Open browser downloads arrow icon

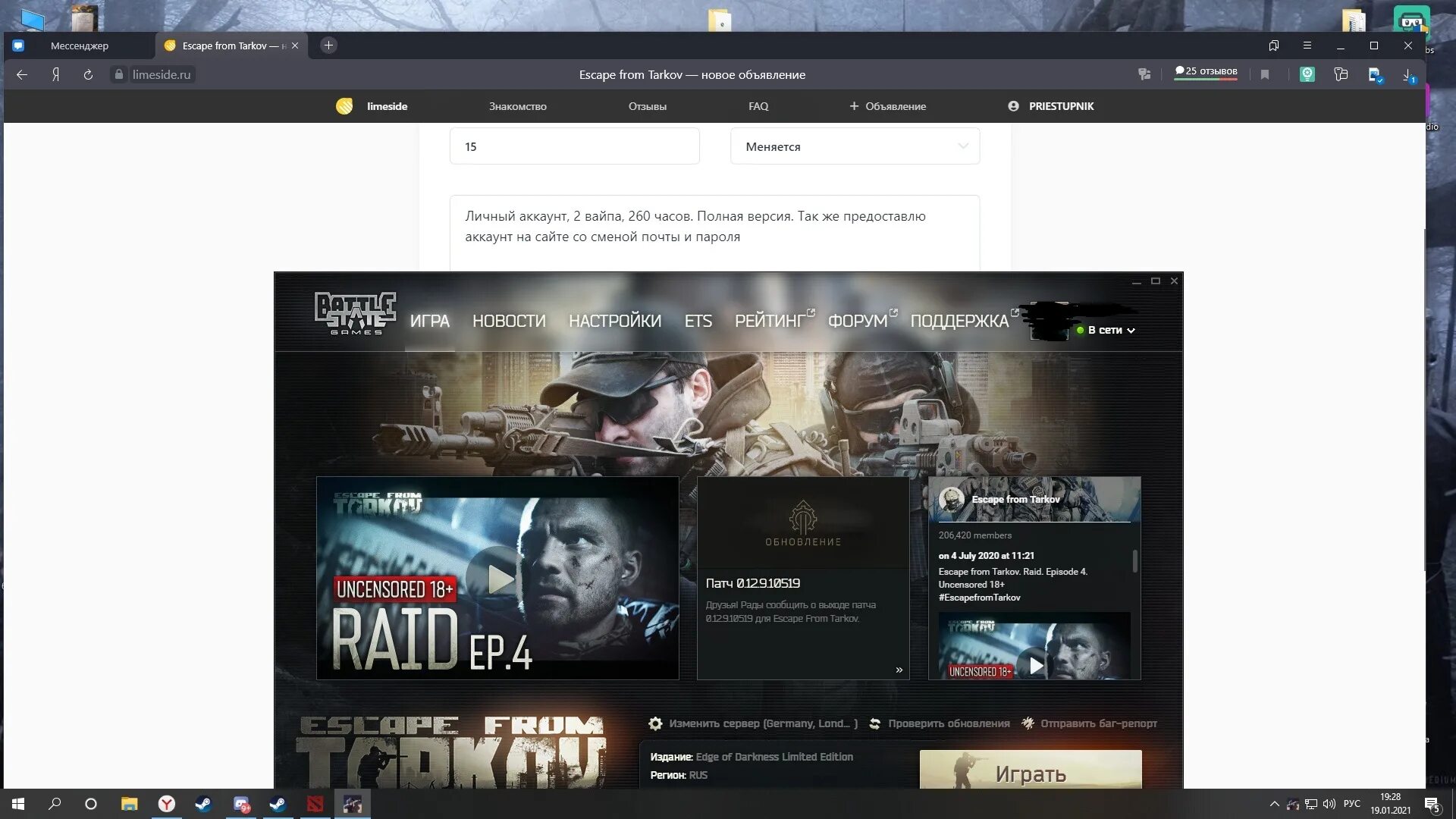click(1408, 74)
